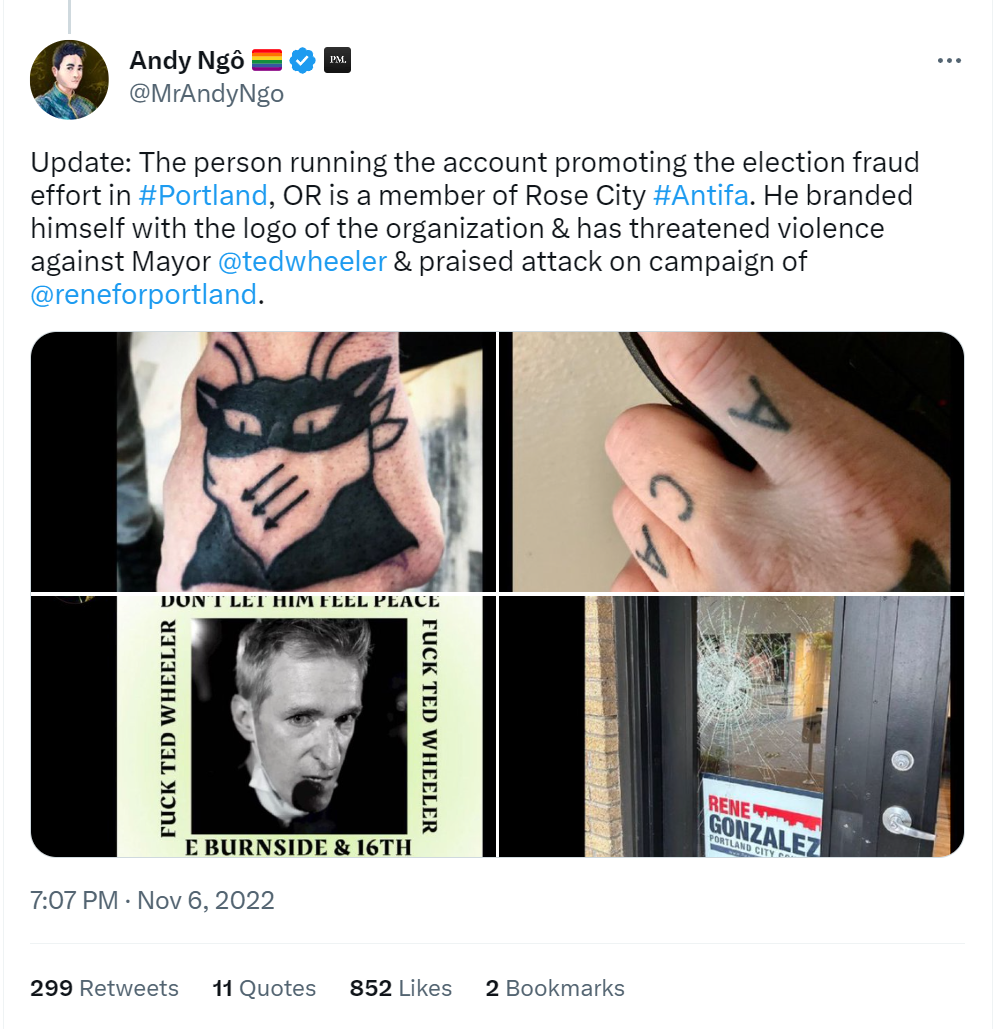
Task: View the 11 Quotes list
Action: (x=264, y=988)
